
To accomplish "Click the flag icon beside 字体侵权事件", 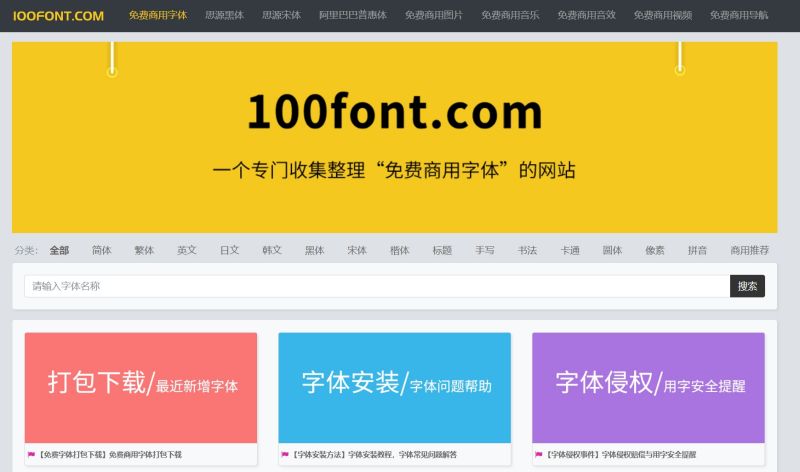I will 539,455.
